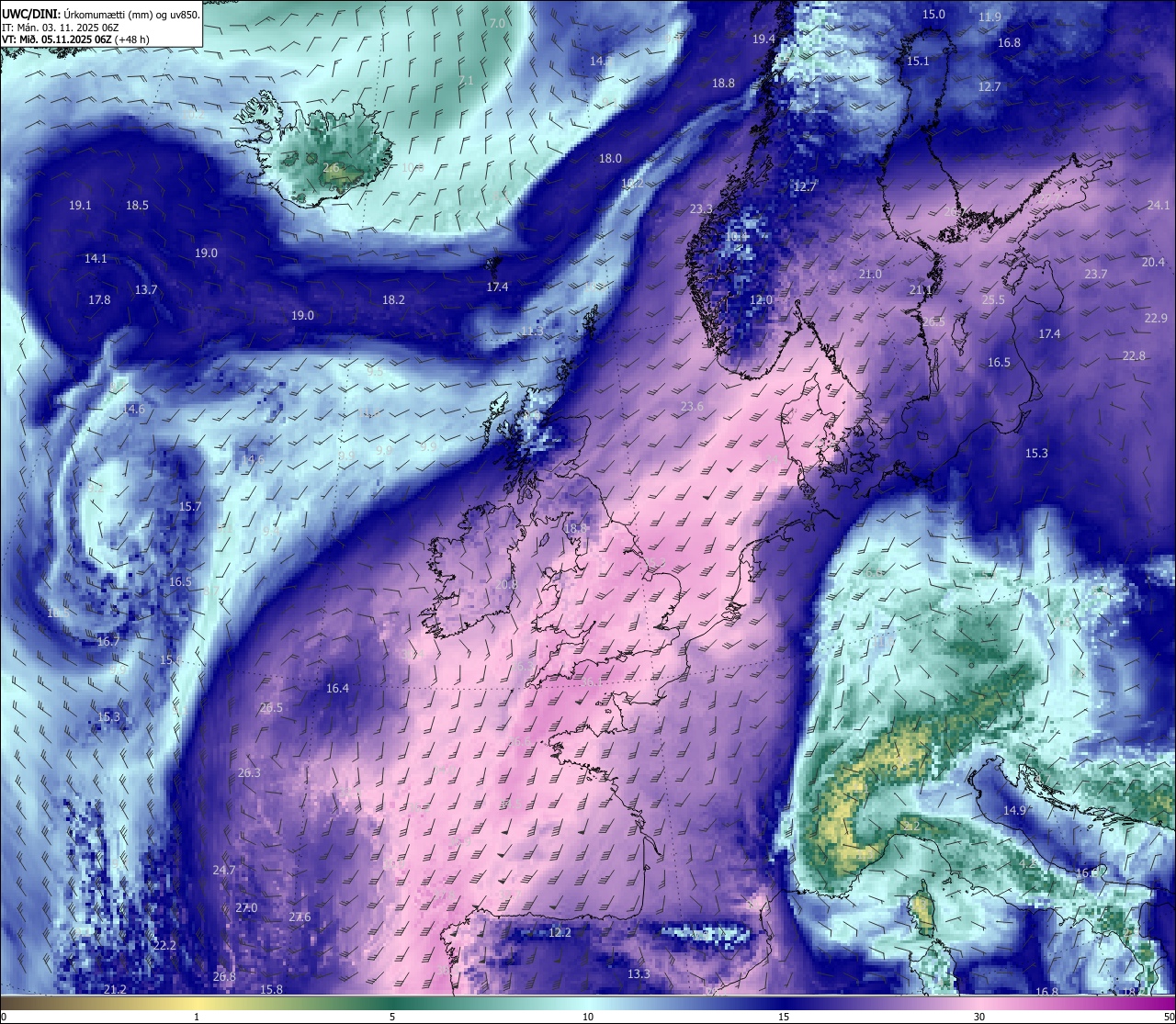Click the 21.2 value at the bottom left corner
The height and width of the screenshot is (1024, 1176).
[115, 990]
